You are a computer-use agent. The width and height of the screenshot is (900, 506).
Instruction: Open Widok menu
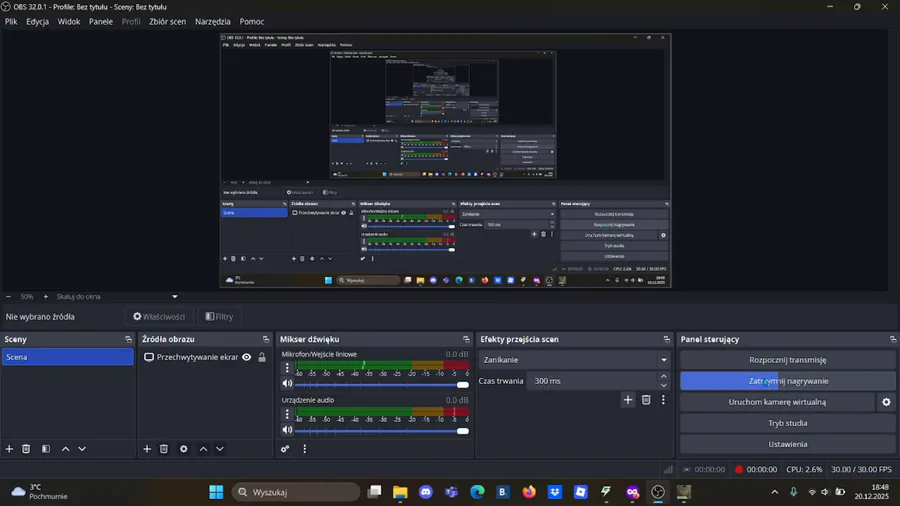(x=69, y=21)
